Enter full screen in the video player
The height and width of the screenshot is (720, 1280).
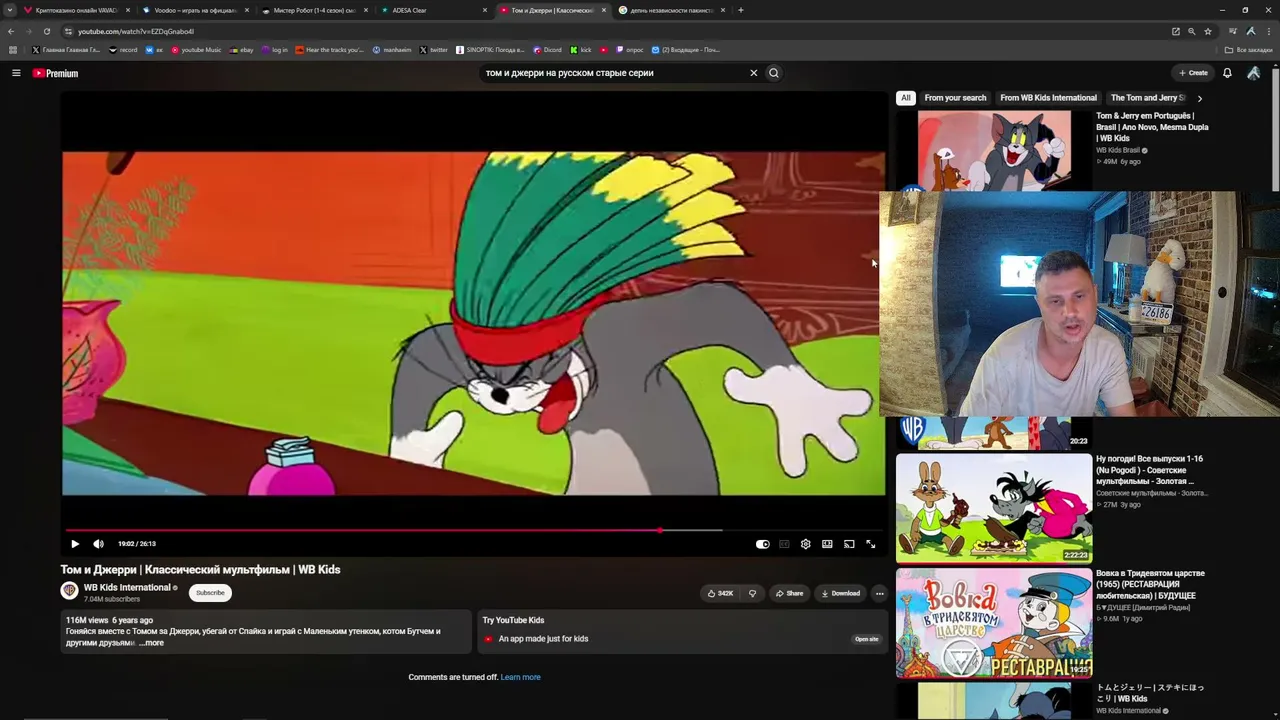(x=870, y=544)
